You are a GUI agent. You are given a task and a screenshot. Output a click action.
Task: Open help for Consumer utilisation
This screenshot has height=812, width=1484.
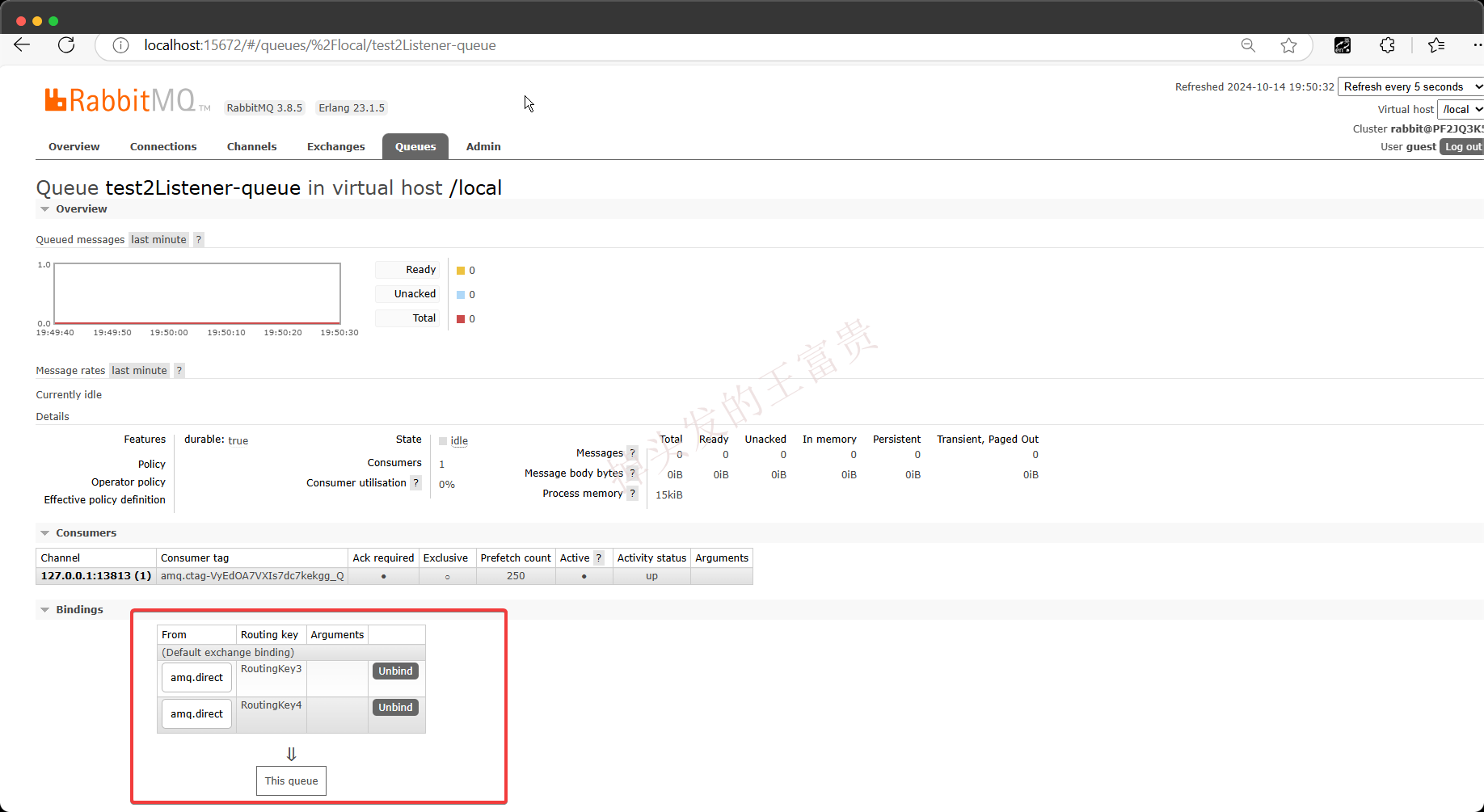pyautogui.click(x=416, y=483)
